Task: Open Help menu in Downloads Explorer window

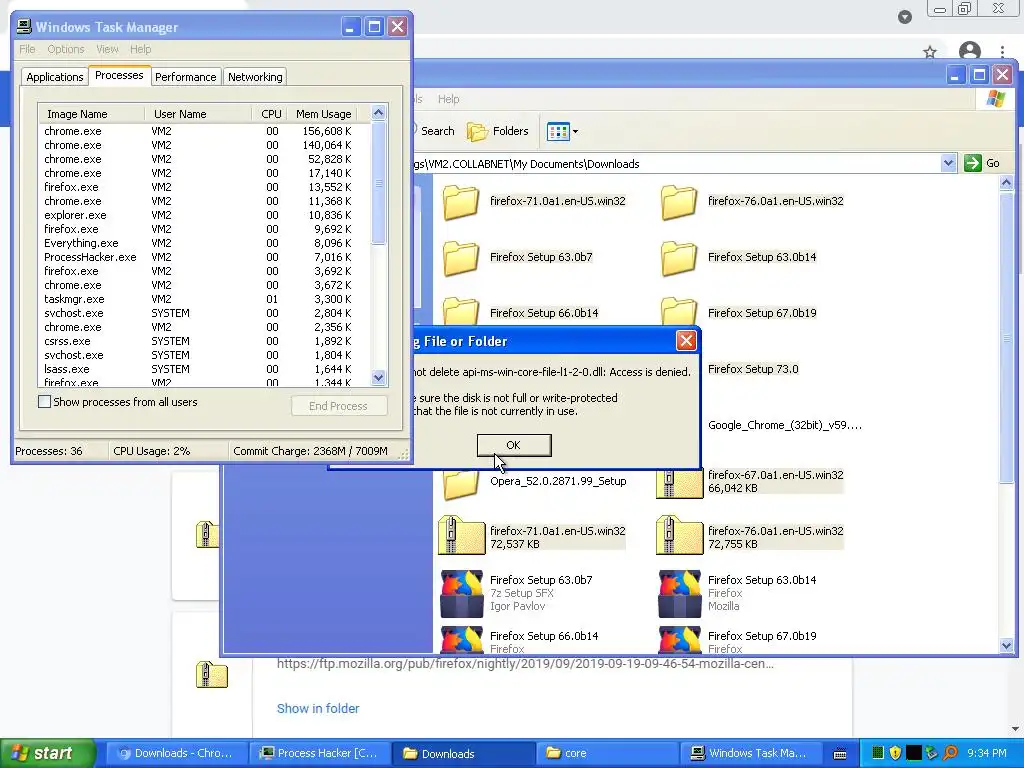Action: point(448,99)
